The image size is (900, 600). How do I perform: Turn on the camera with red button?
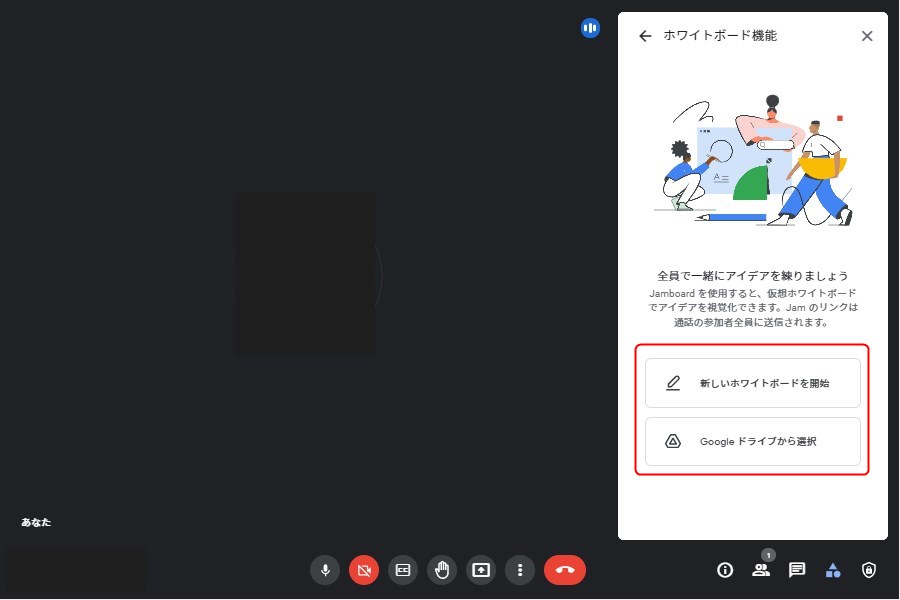pos(364,570)
